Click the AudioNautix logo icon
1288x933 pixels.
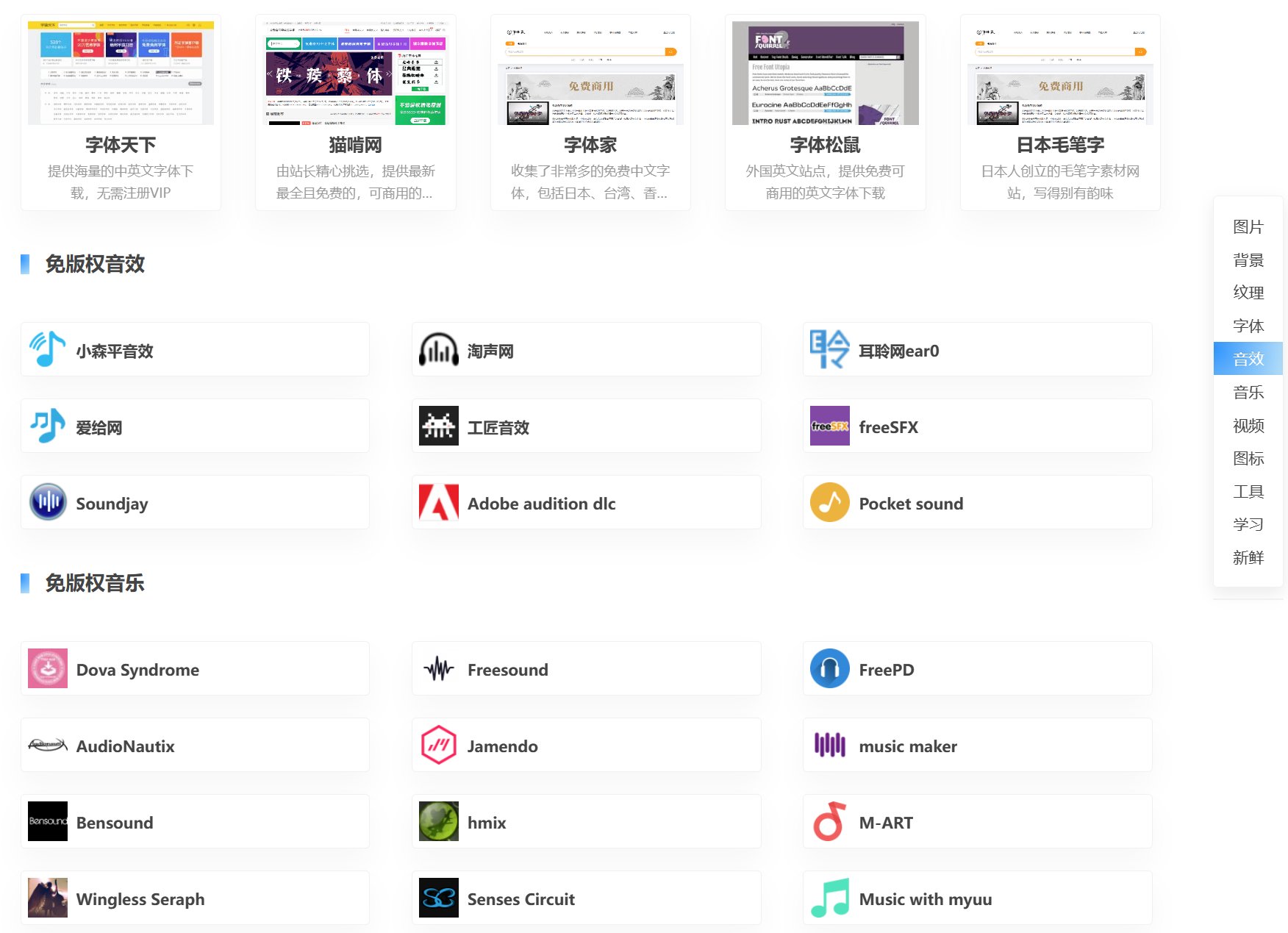(48, 746)
